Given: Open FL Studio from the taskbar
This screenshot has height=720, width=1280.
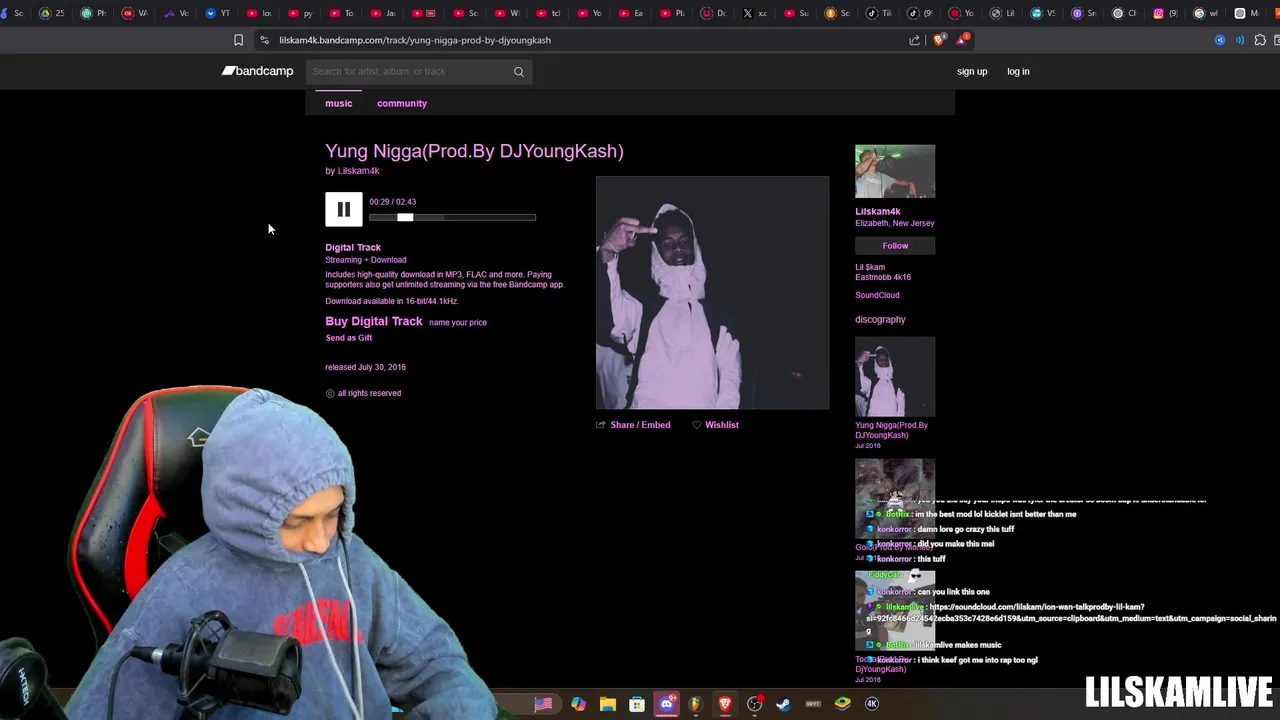Looking at the screenshot, I should coord(695,704).
